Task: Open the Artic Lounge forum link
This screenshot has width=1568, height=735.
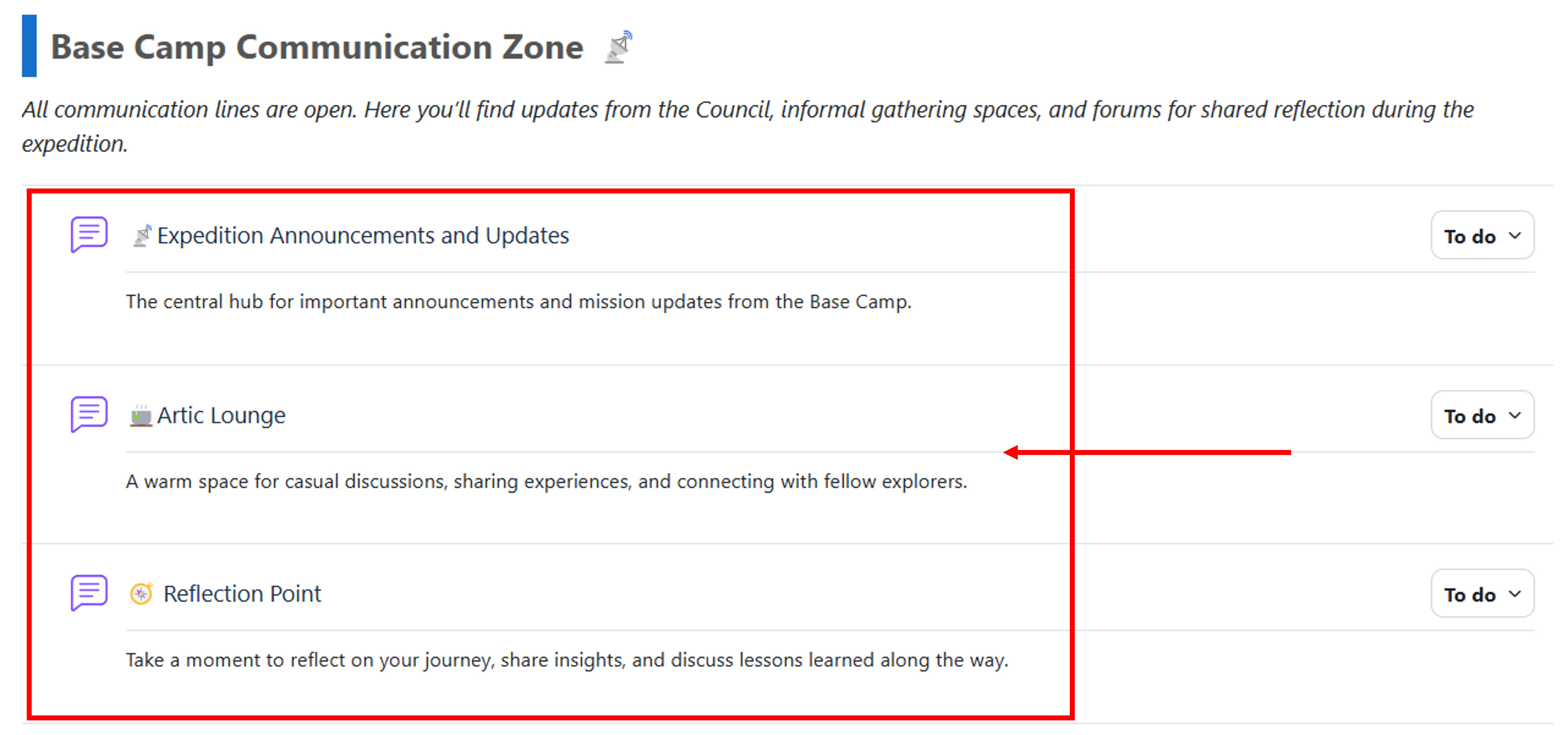Action: tap(221, 415)
